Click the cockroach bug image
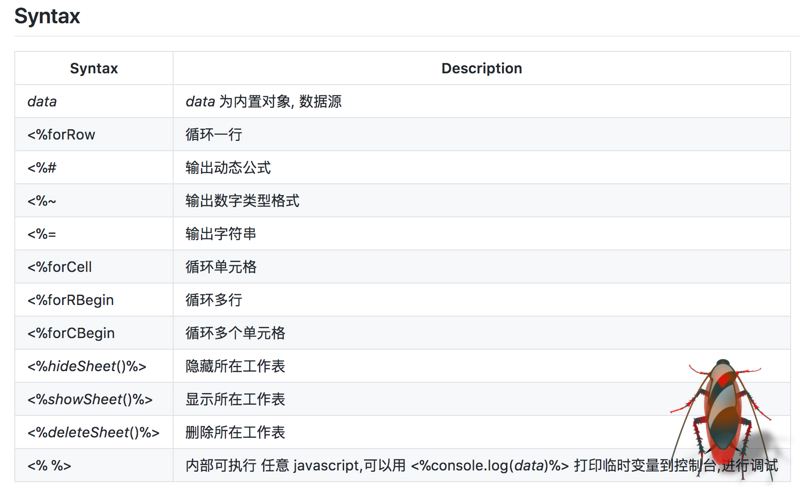This screenshot has width=800, height=491. [729, 412]
